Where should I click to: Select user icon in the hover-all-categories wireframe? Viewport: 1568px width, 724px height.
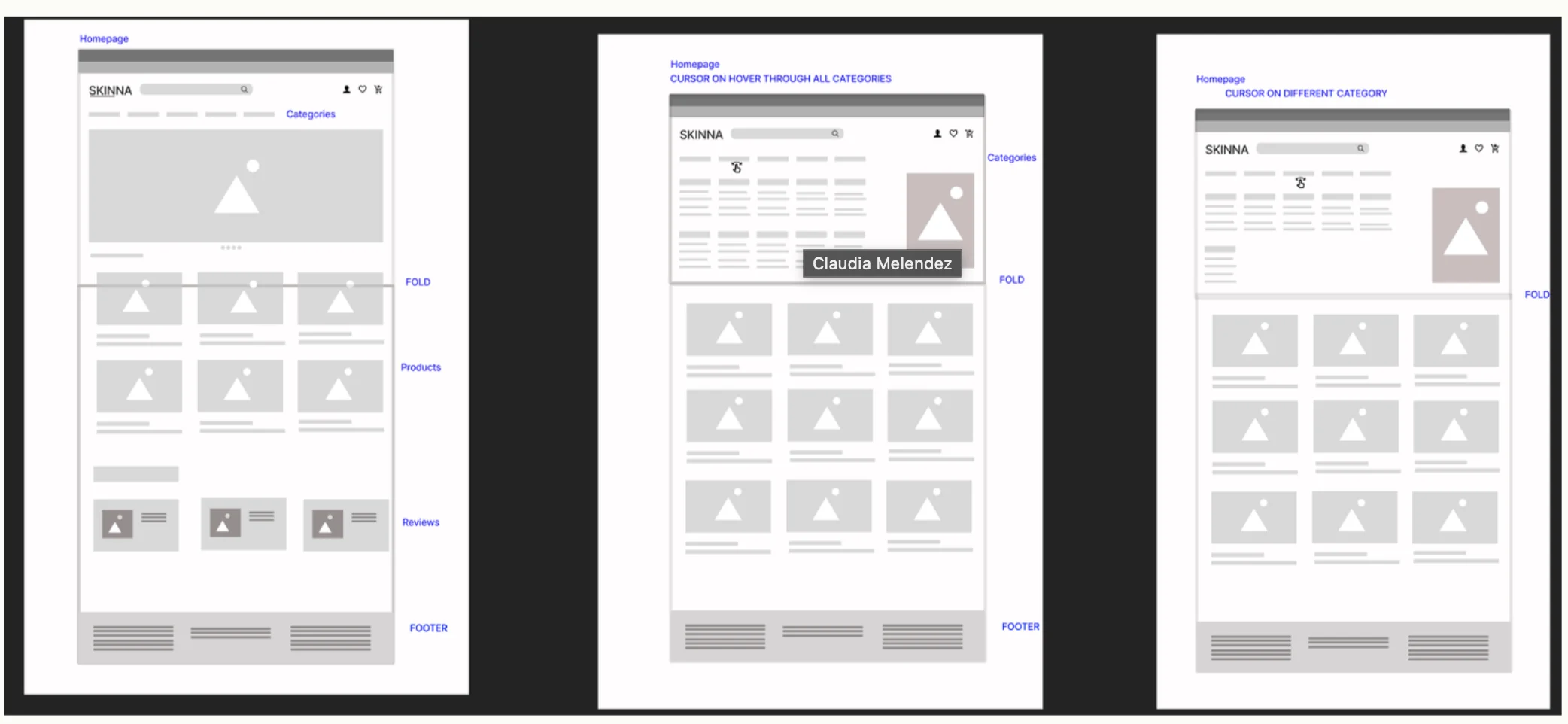[937, 134]
